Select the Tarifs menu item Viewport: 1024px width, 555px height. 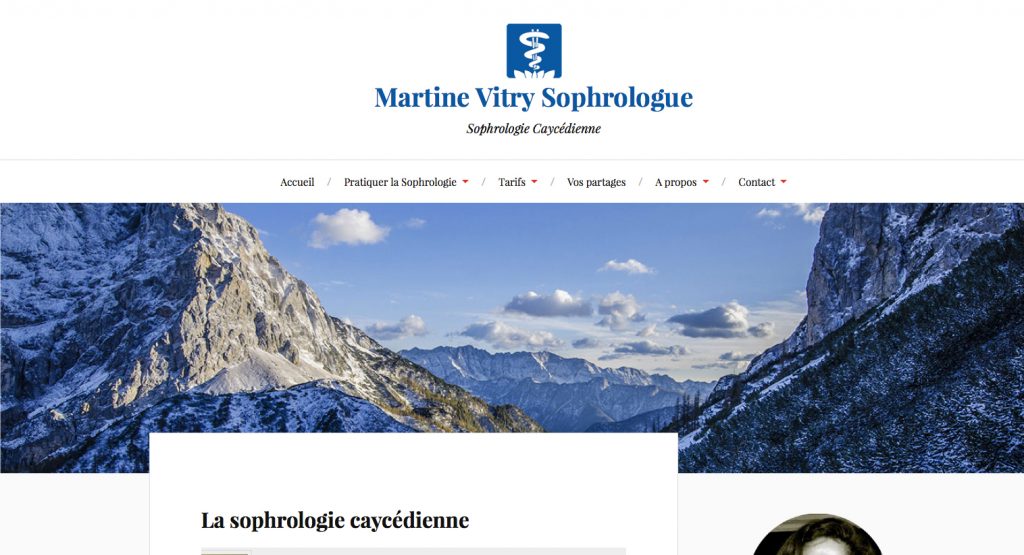point(512,182)
